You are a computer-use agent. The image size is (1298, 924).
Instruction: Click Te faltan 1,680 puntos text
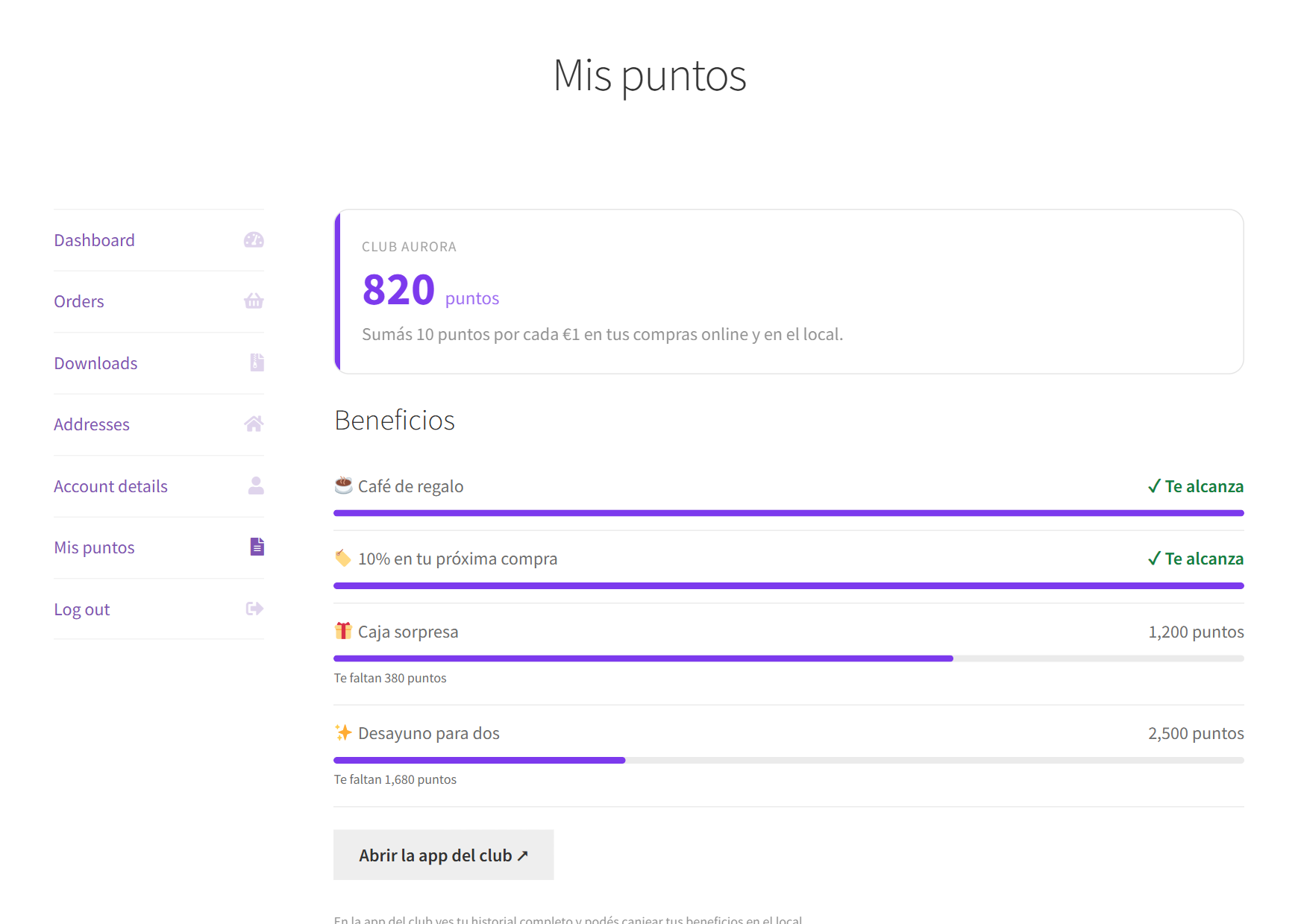pyautogui.click(x=395, y=779)
